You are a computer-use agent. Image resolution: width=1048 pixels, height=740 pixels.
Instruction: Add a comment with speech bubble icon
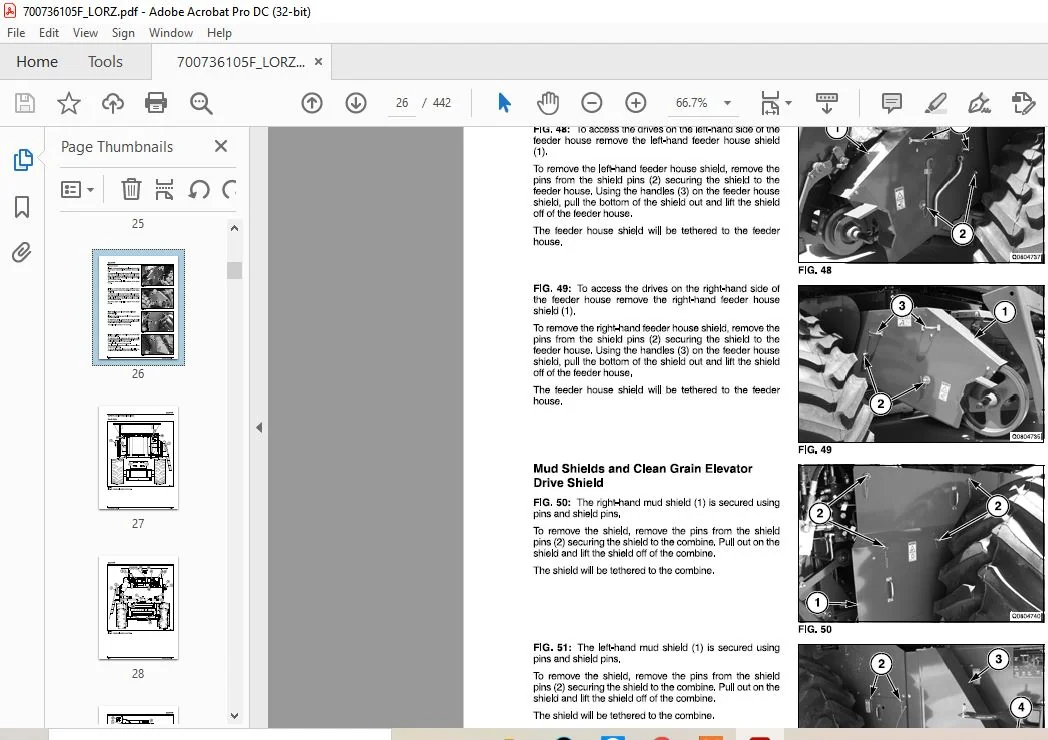click(892, 103)
